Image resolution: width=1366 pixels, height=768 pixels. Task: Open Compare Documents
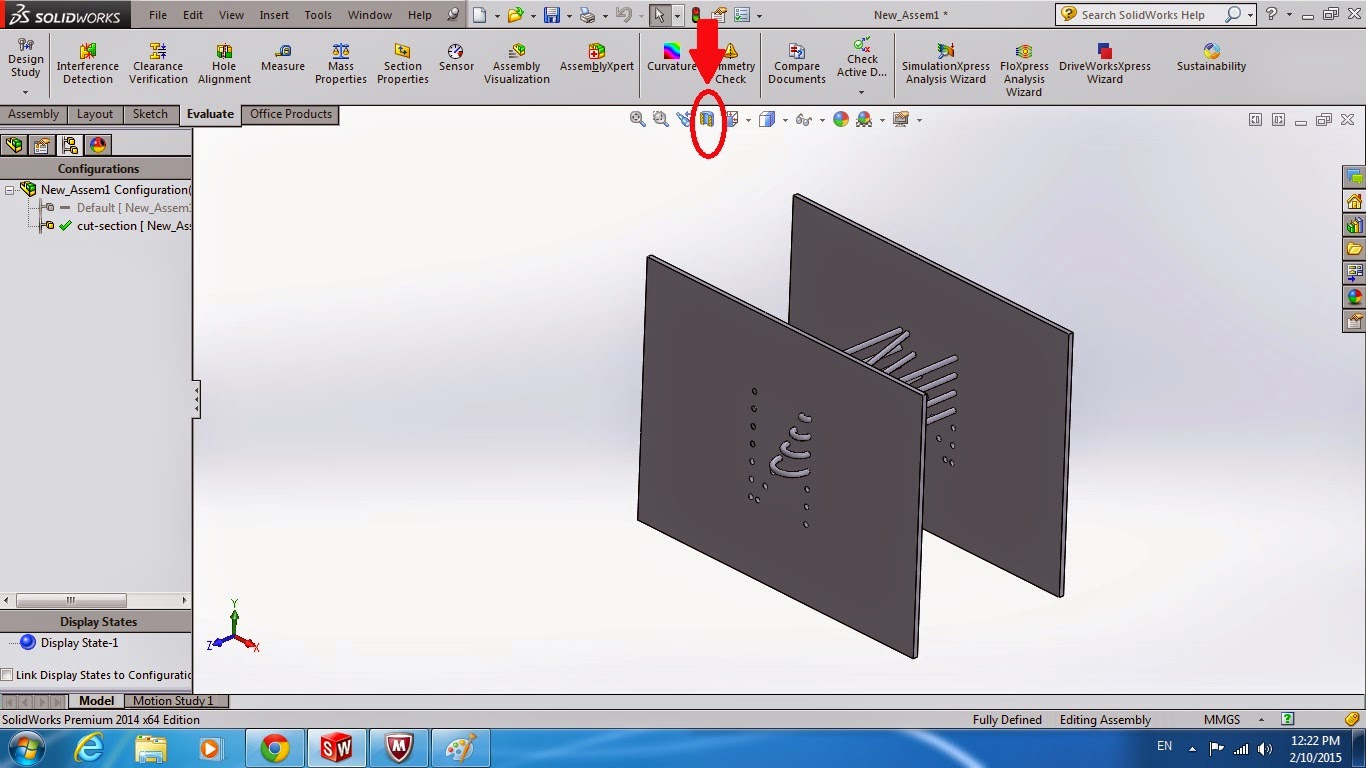(797, 64)
